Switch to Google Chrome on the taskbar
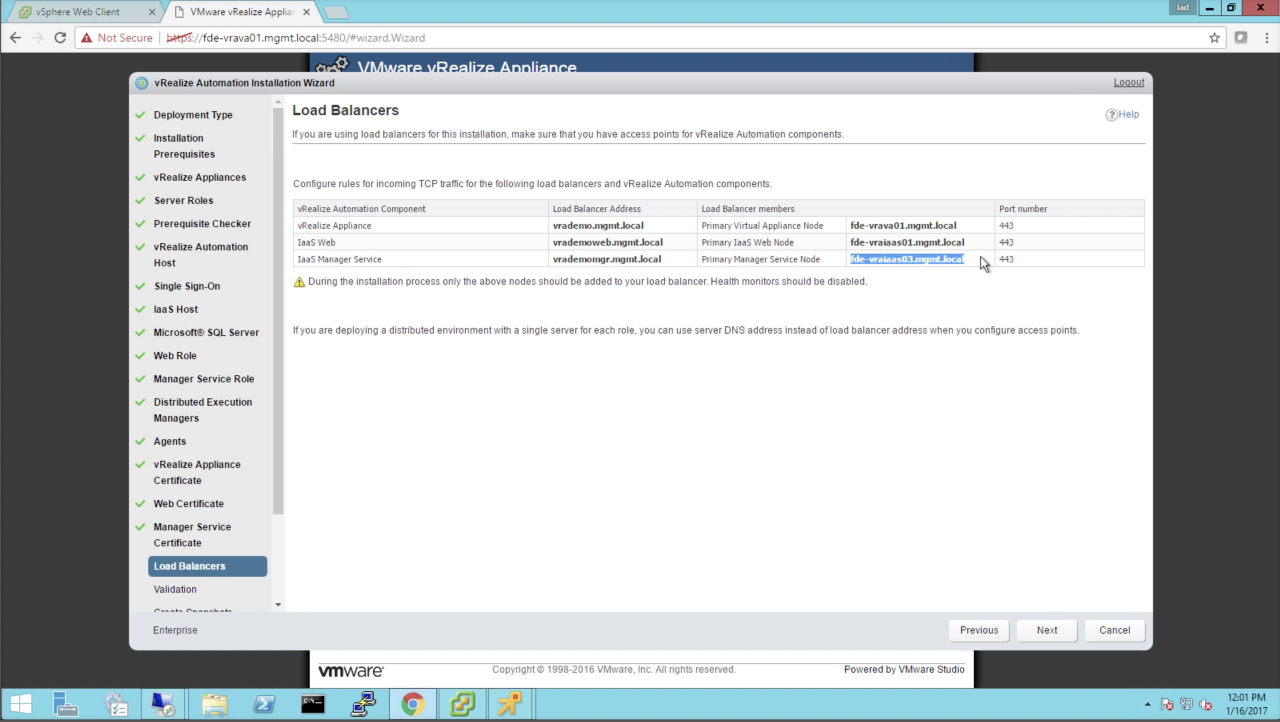 point(412,704)
